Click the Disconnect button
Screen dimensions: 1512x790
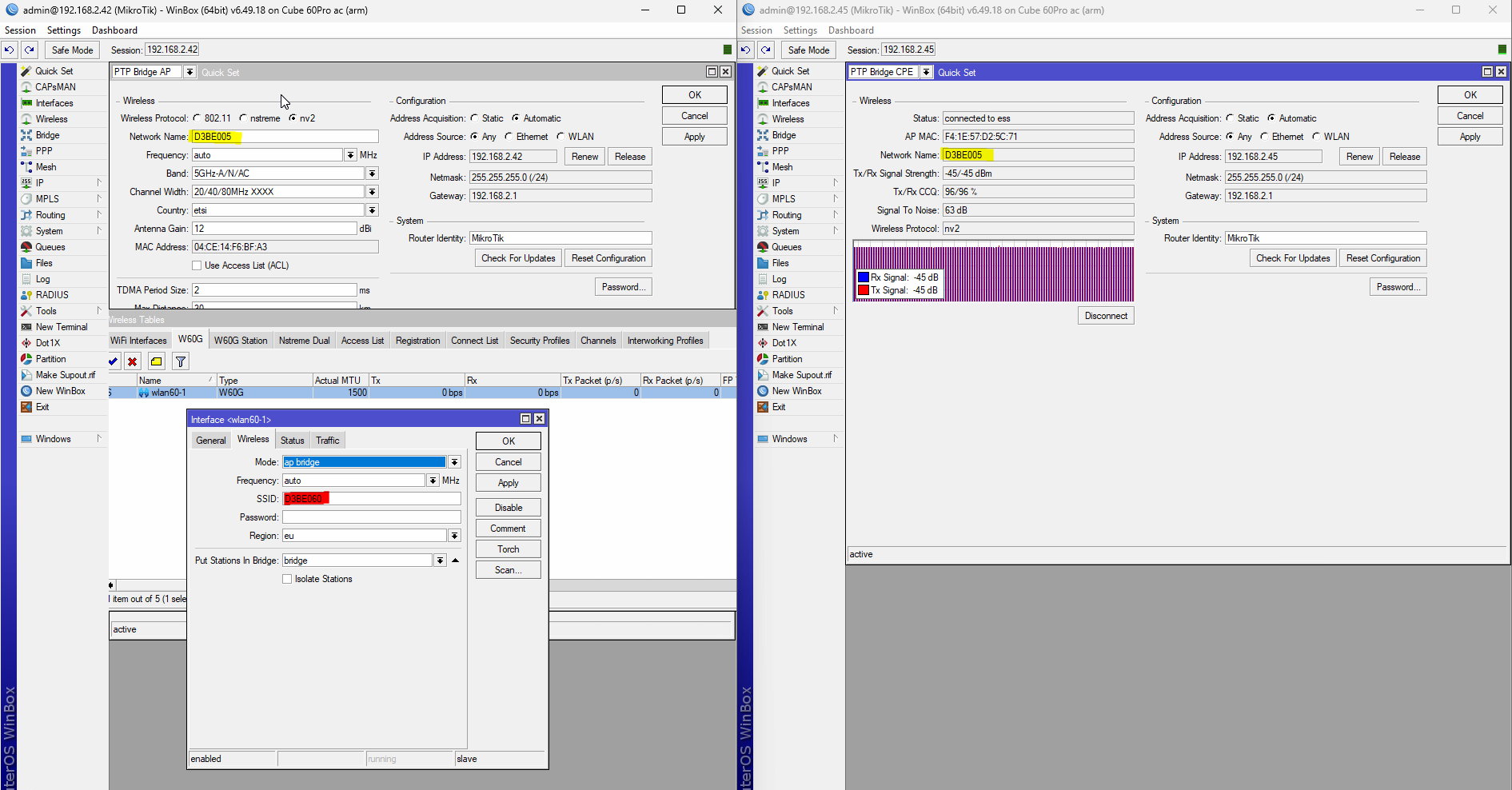(1106, 316)
